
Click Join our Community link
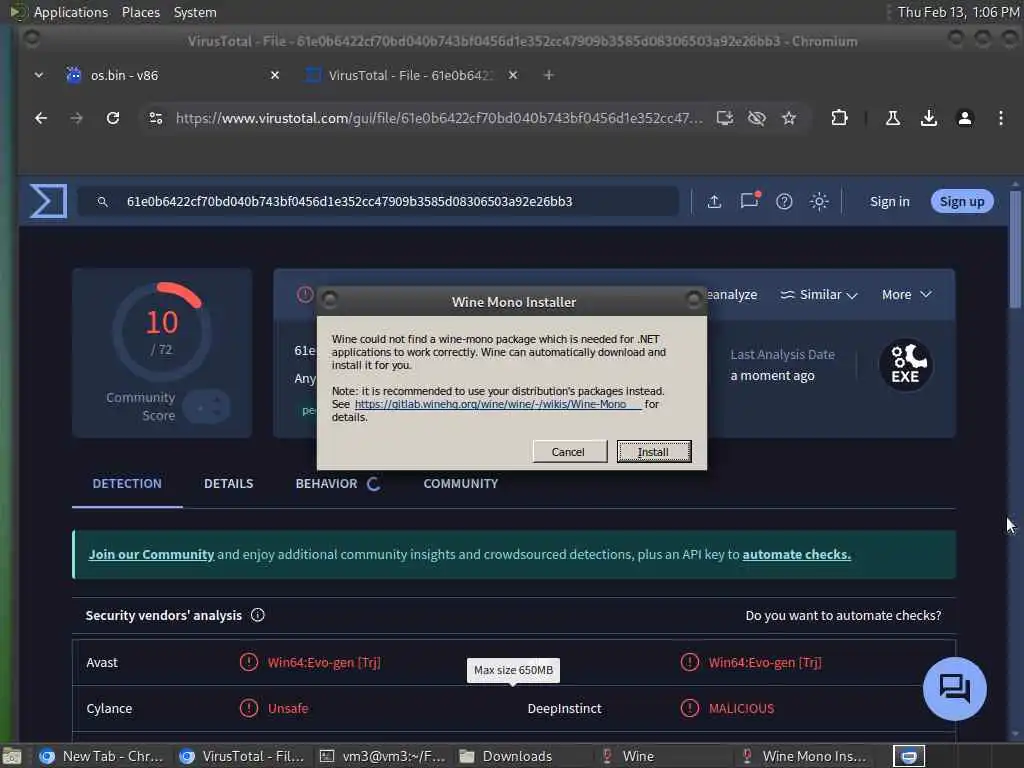[152, 554]
